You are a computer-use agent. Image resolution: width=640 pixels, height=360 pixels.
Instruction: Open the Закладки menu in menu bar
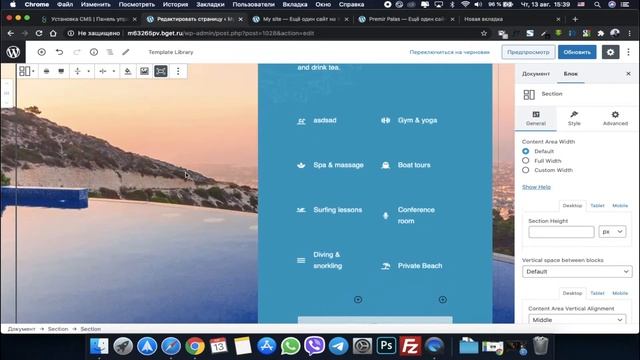pos(210,4)
